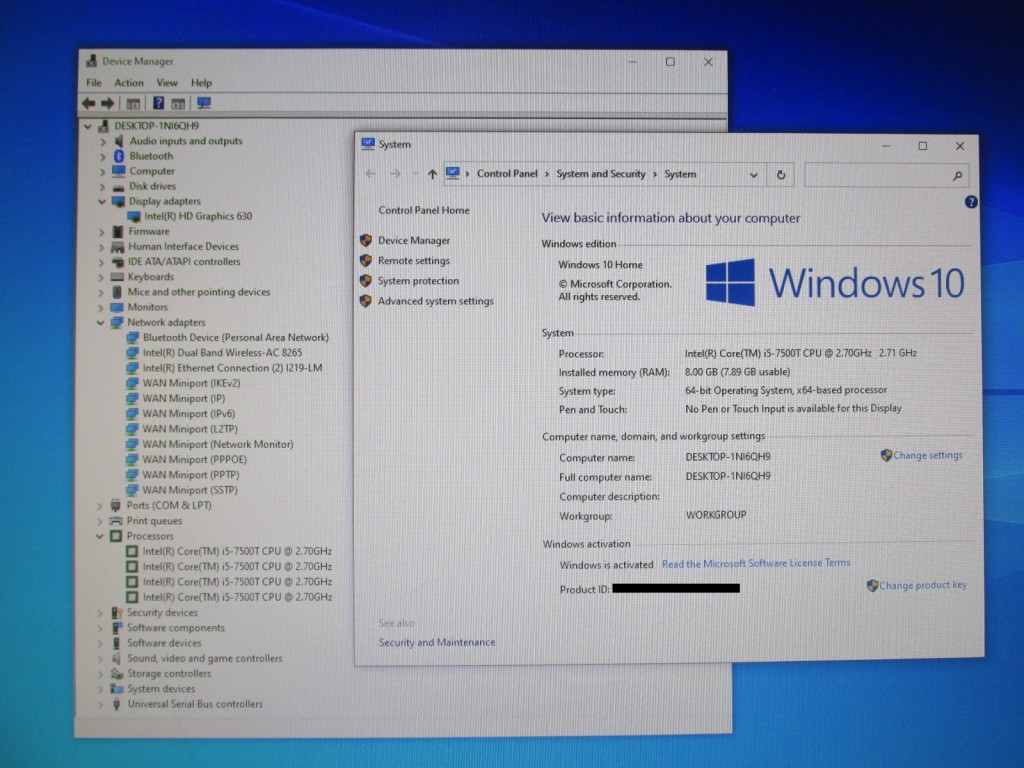The height and width of the screenshot is (768, 1024).
Task: Collapse the DESKTOP-1NI6QH9 root node
Action: click(x=88, y=126)
